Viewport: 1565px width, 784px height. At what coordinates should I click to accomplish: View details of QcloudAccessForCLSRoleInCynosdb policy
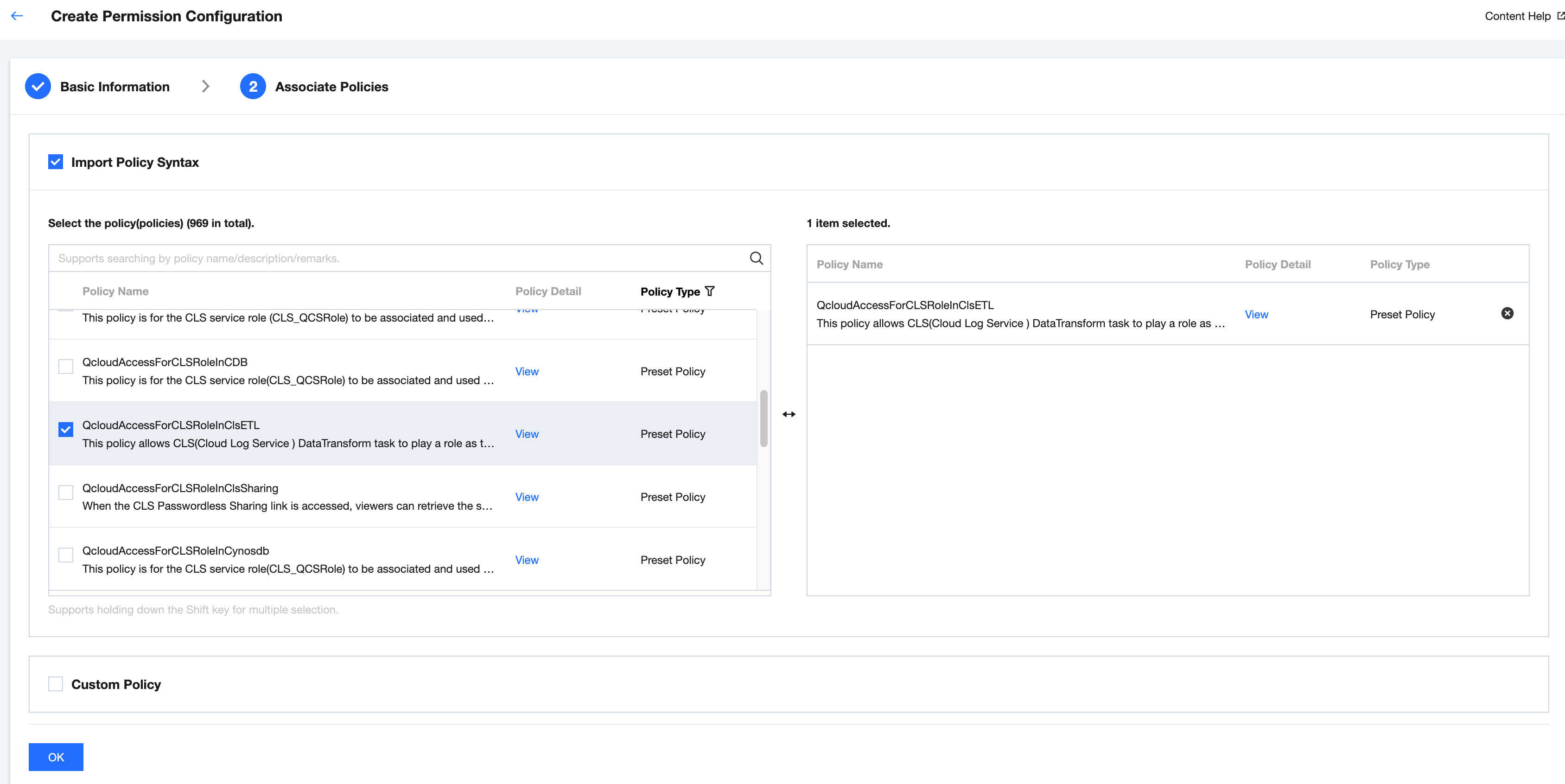tap(526, 560)
